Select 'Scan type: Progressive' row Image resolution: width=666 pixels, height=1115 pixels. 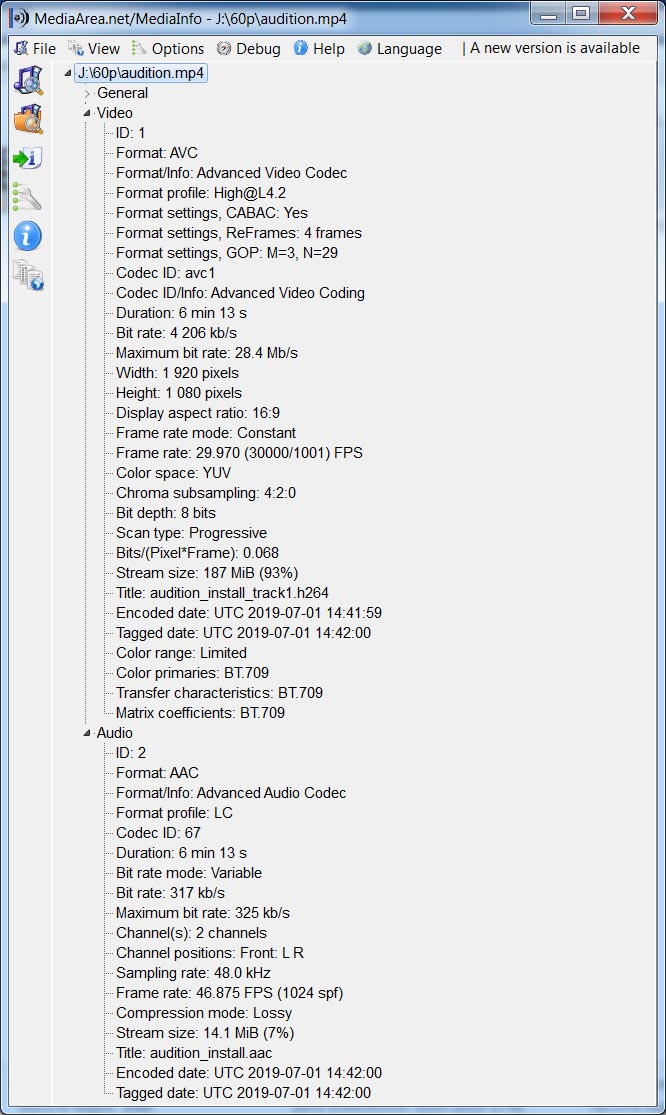tap(192, 533)
